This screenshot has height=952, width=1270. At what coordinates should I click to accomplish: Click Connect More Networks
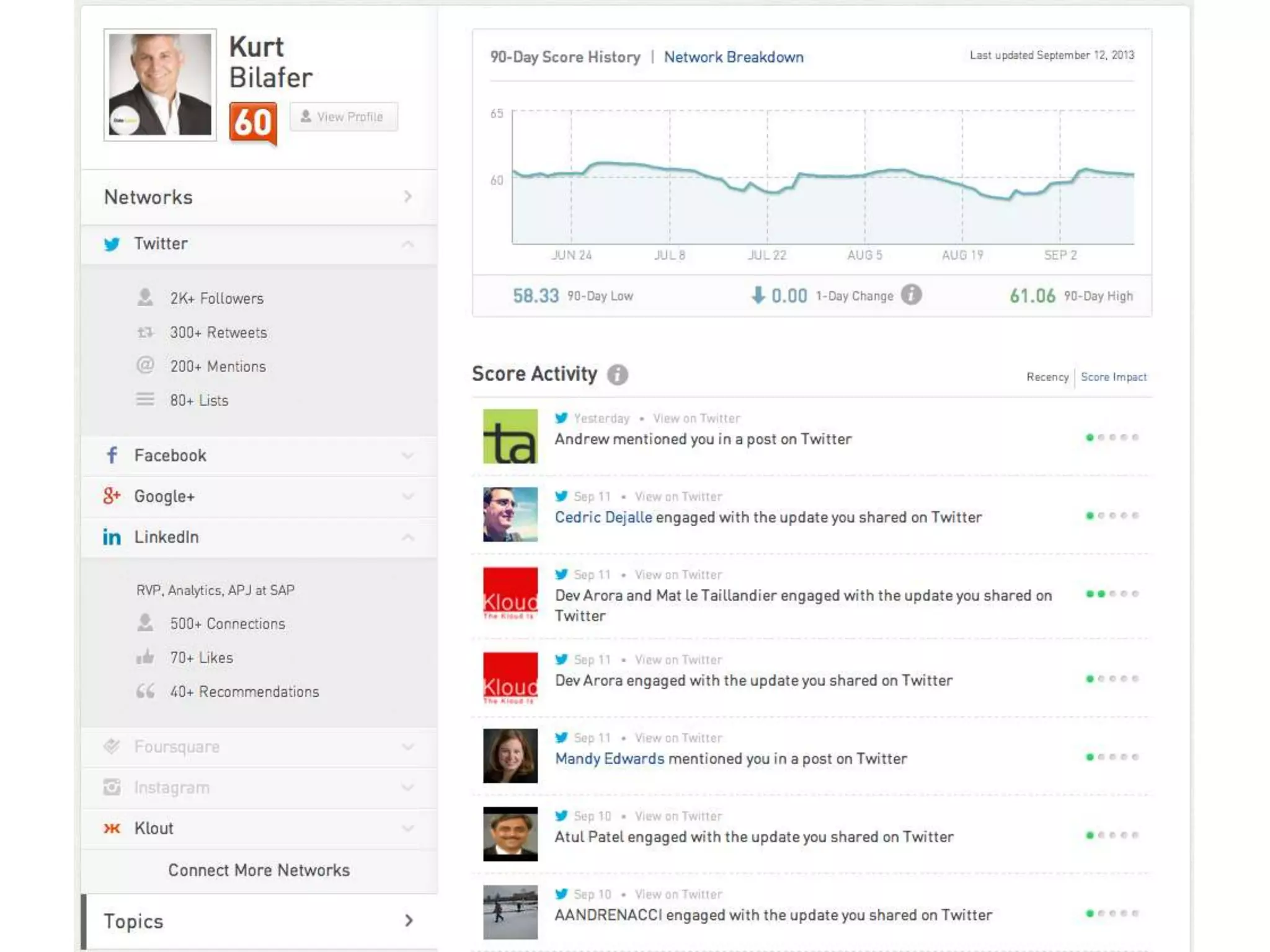tap(259, 871)
